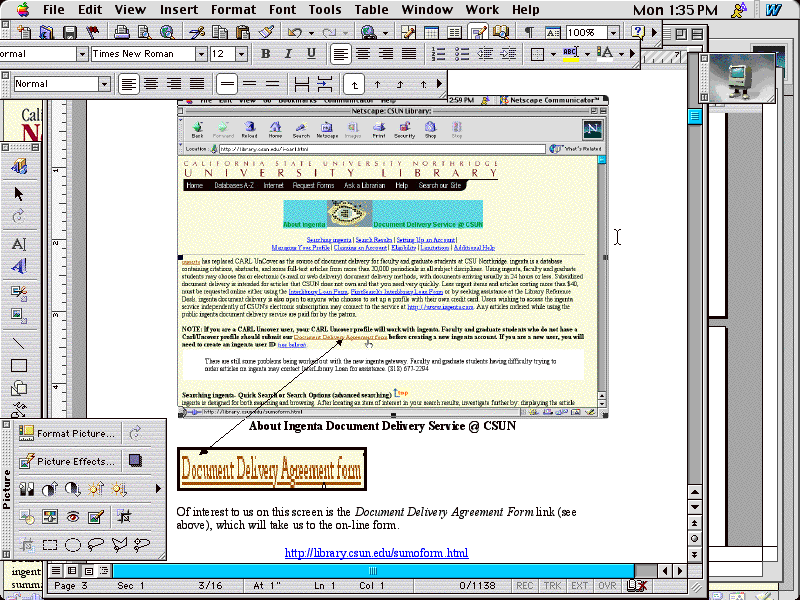
Task: Increase the paragraph indent
Action: [508, 54]
